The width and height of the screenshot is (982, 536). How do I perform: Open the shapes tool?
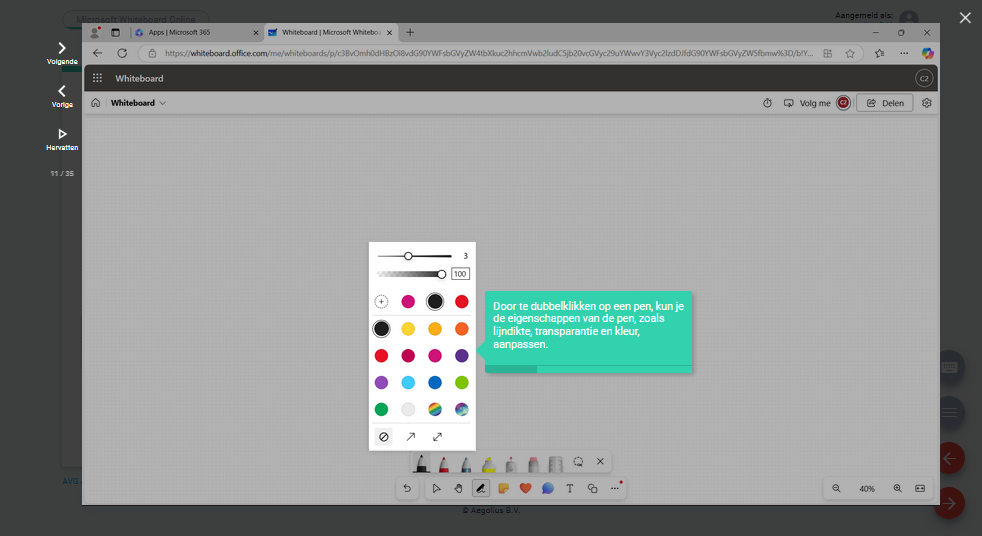click(x=592, y=489)
